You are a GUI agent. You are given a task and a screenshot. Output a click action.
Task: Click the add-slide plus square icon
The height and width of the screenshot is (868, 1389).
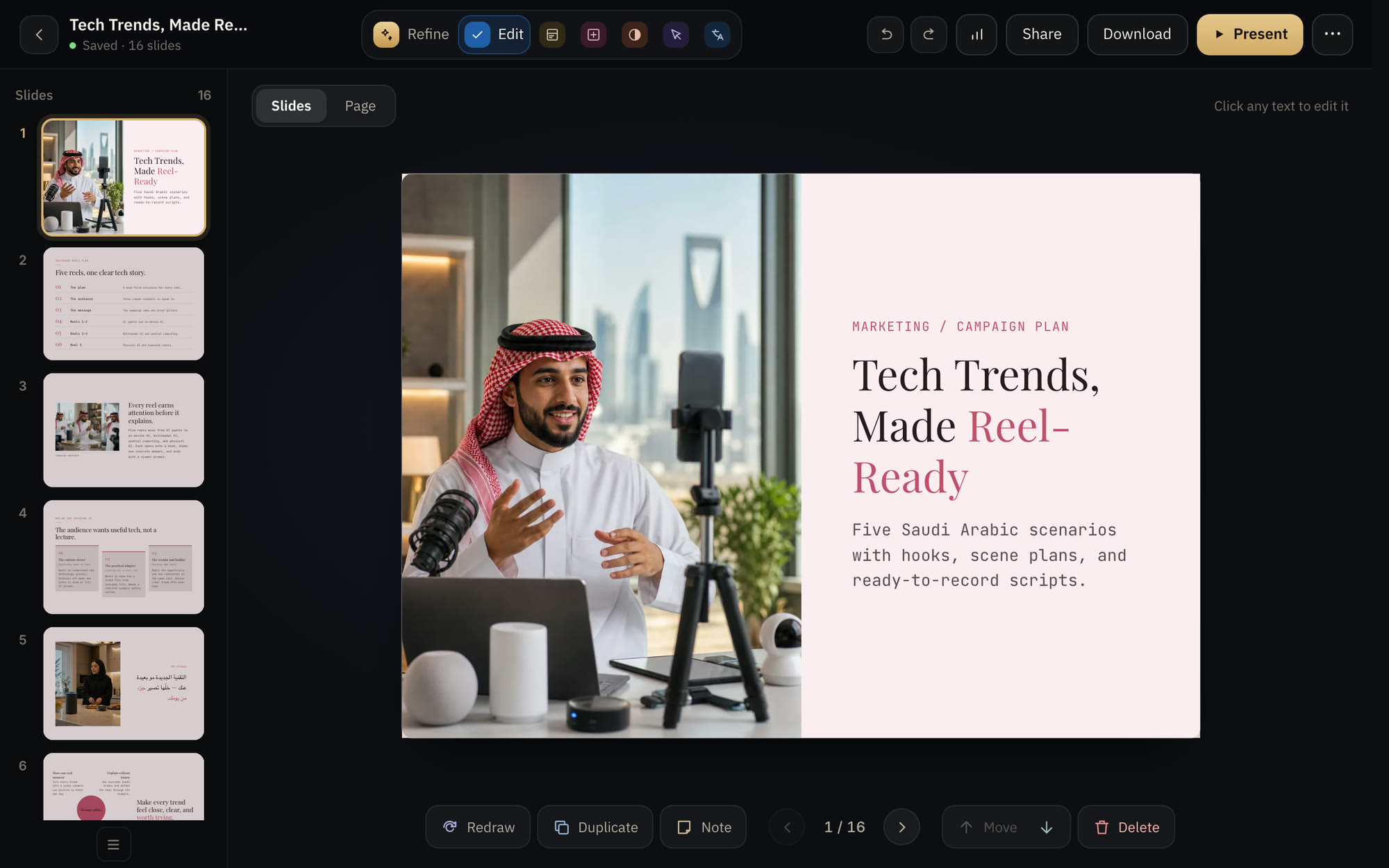coord(594,35)
